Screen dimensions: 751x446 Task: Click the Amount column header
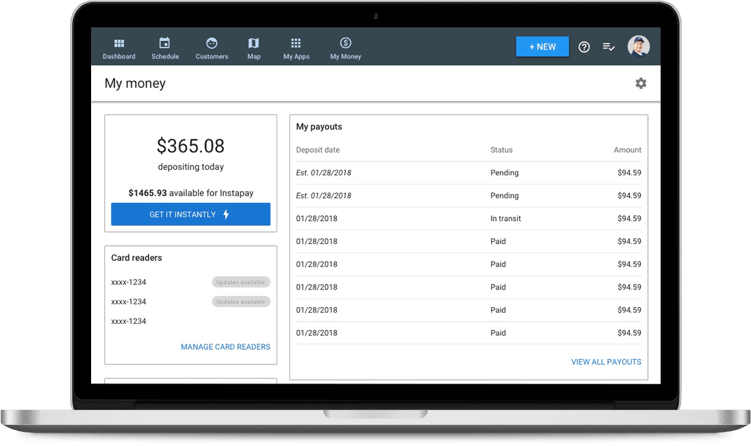(x=627, y=150)
